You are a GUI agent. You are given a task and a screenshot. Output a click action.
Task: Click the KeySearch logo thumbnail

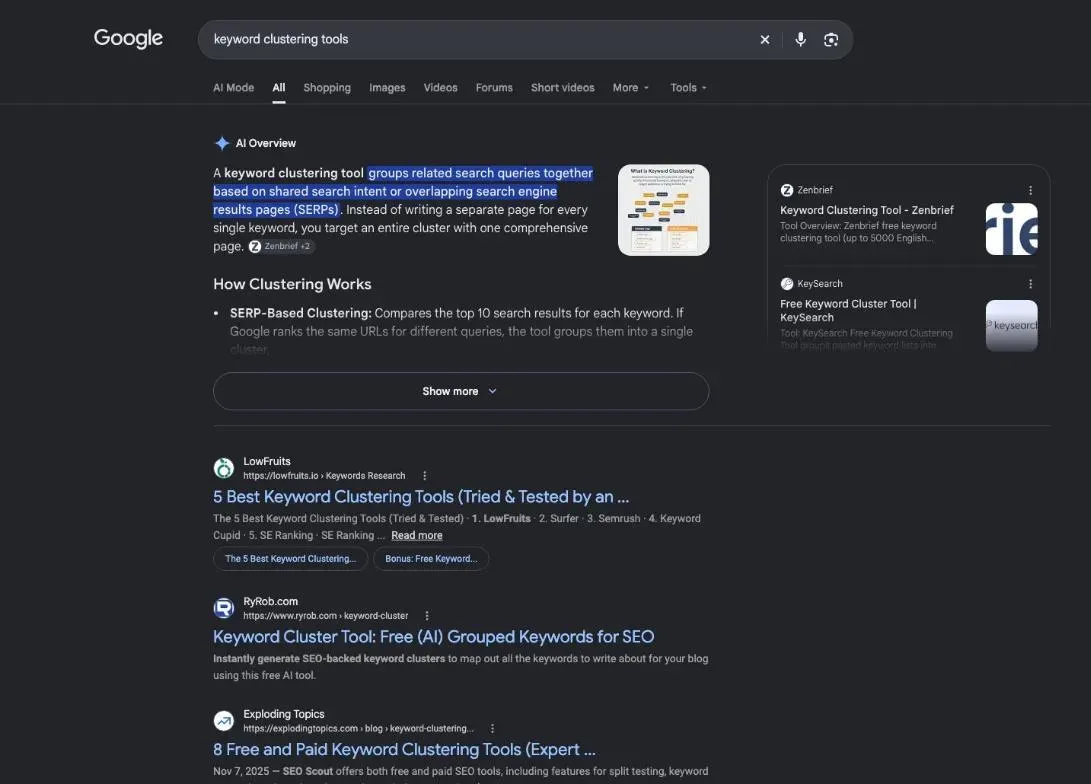click(x=1011, y=326)
